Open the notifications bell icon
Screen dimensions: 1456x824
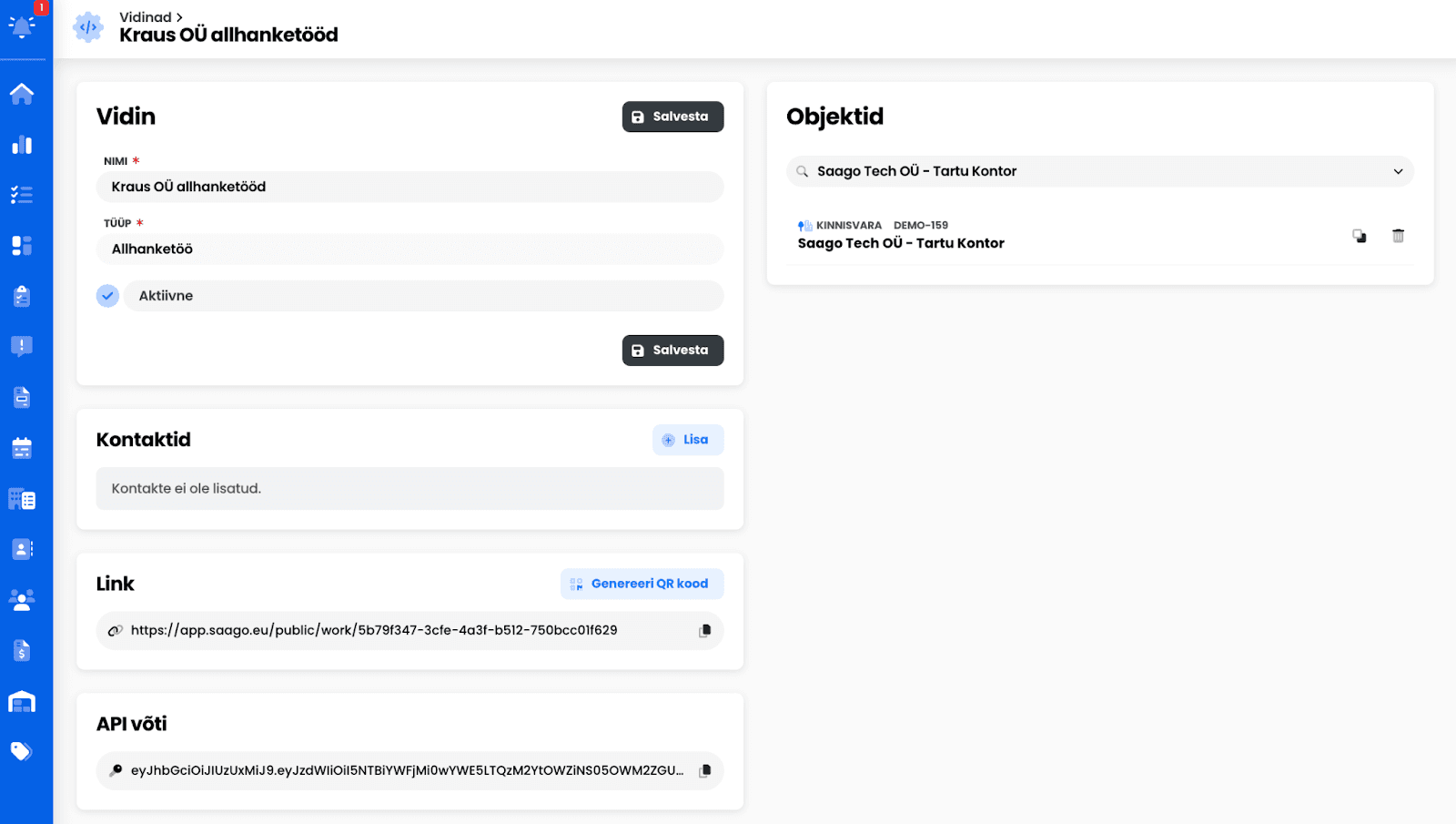click(x=22, y=26)
